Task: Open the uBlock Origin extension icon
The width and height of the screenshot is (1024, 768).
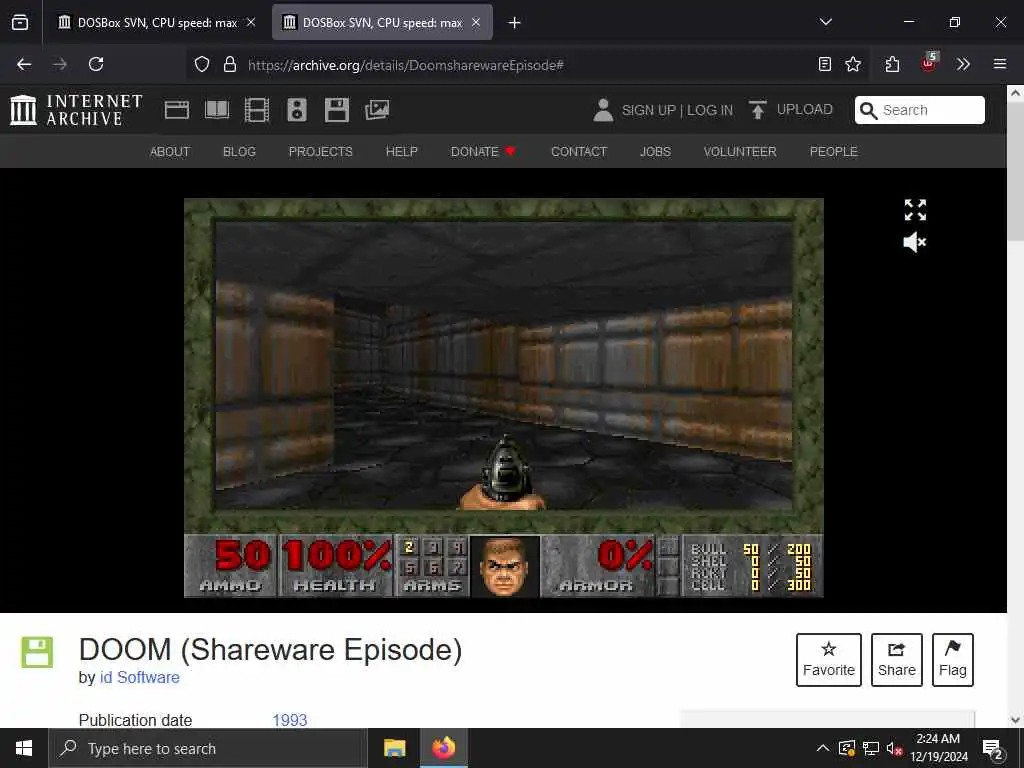Action: click(x=928, y=63)
